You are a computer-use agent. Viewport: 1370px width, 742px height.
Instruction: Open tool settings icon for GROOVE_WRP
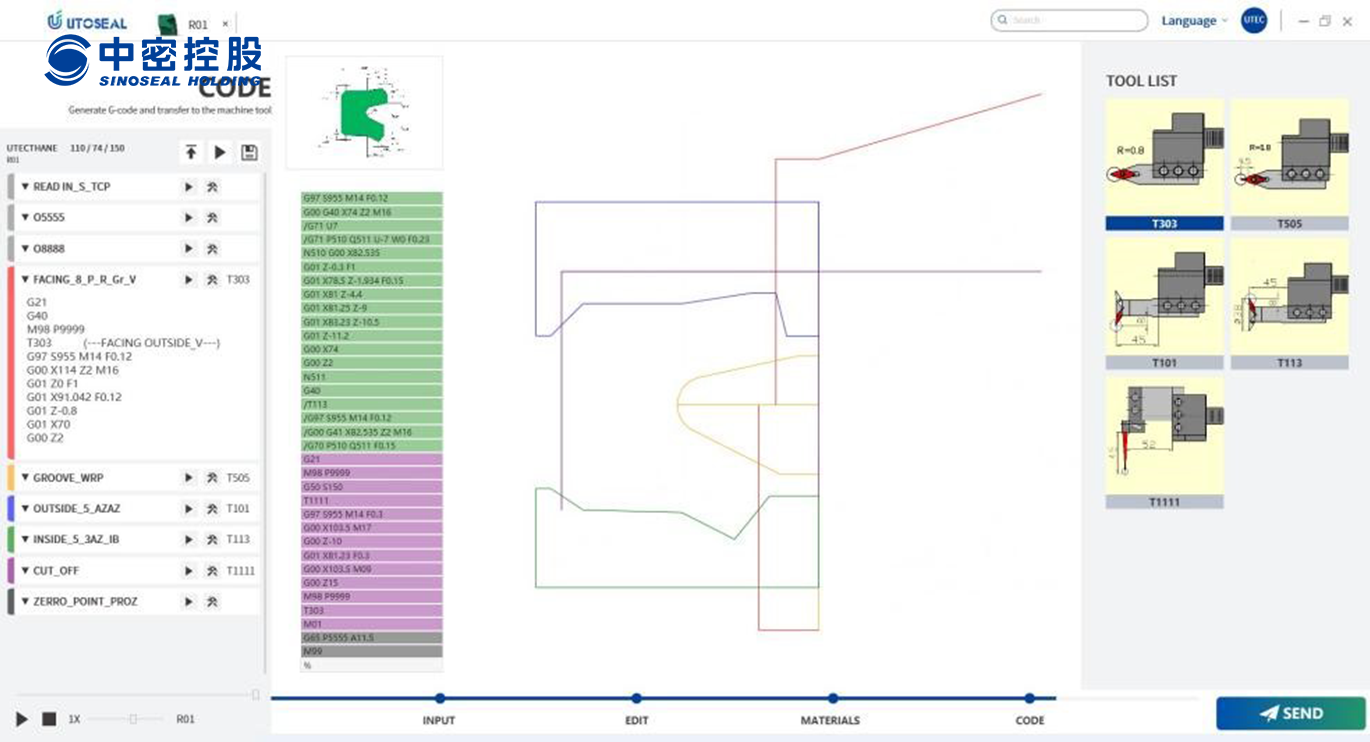(x=212, y=478)
